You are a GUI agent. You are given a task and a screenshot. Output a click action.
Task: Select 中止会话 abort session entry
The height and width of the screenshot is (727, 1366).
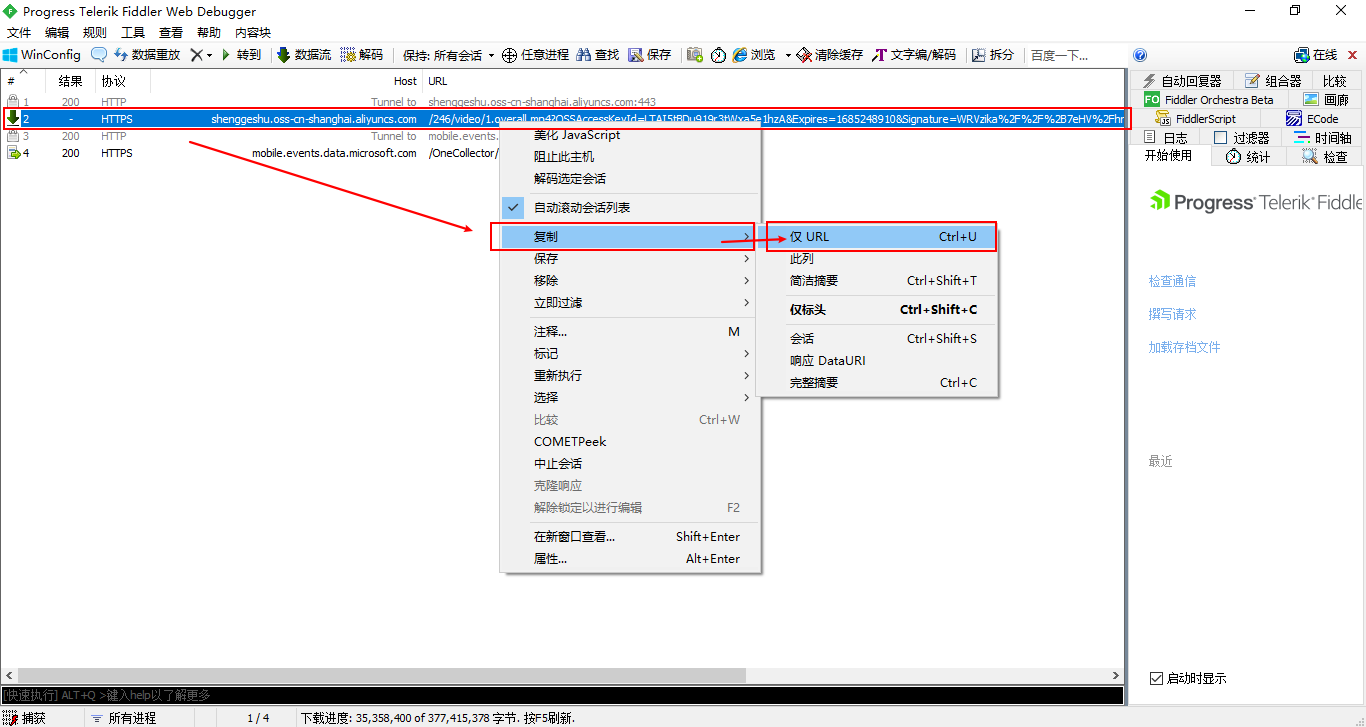[630, 464]
